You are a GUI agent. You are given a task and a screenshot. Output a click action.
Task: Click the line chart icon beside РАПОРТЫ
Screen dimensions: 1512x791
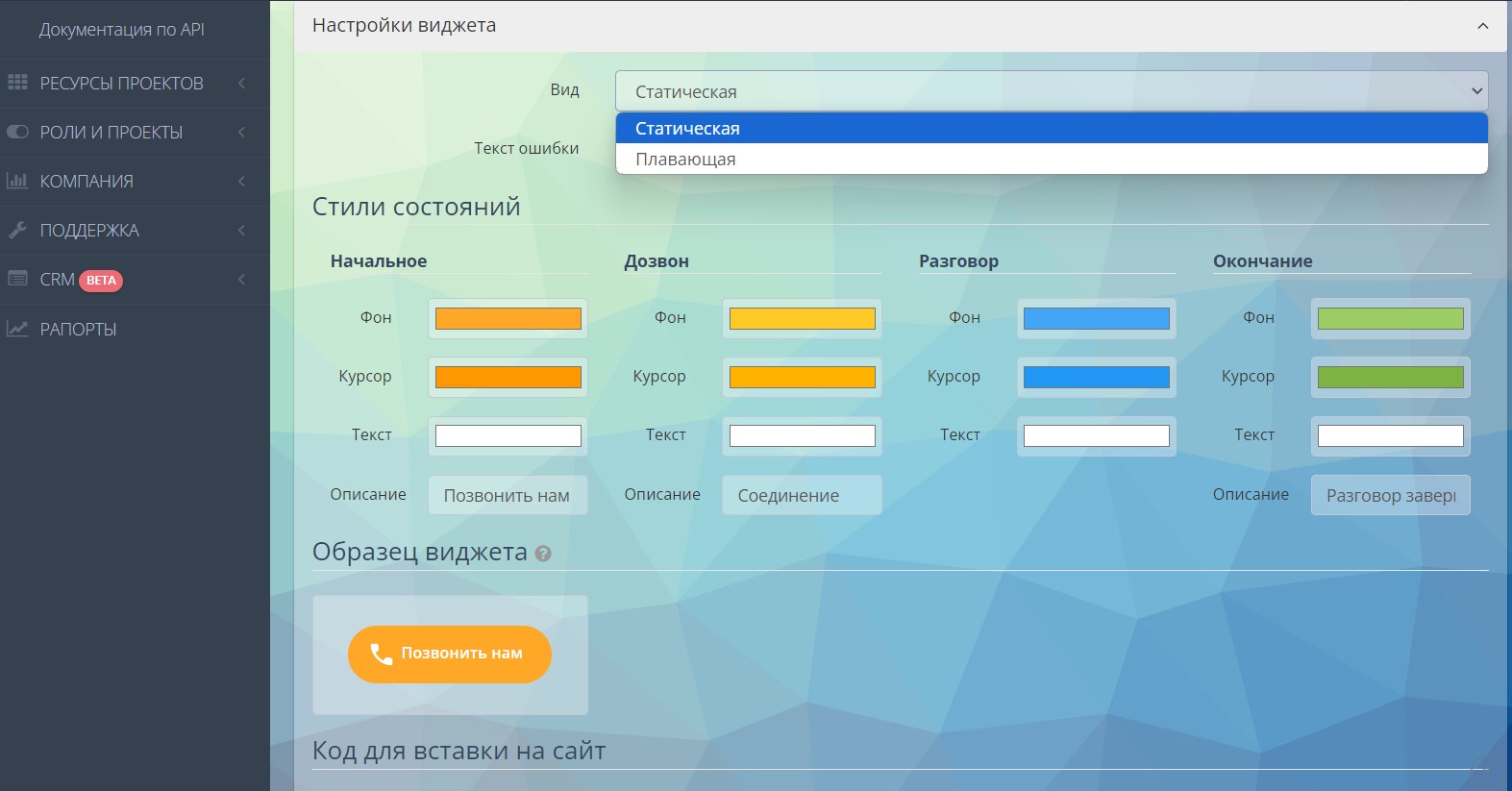click(x=17, y=329)
